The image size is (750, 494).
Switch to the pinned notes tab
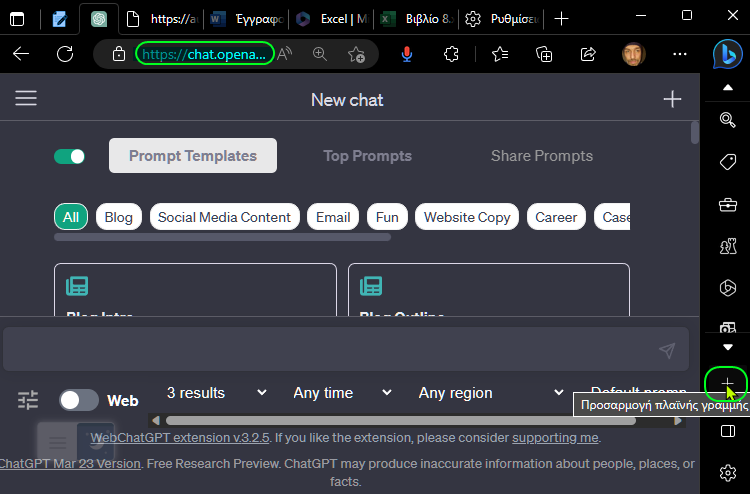tap(60, 19)
